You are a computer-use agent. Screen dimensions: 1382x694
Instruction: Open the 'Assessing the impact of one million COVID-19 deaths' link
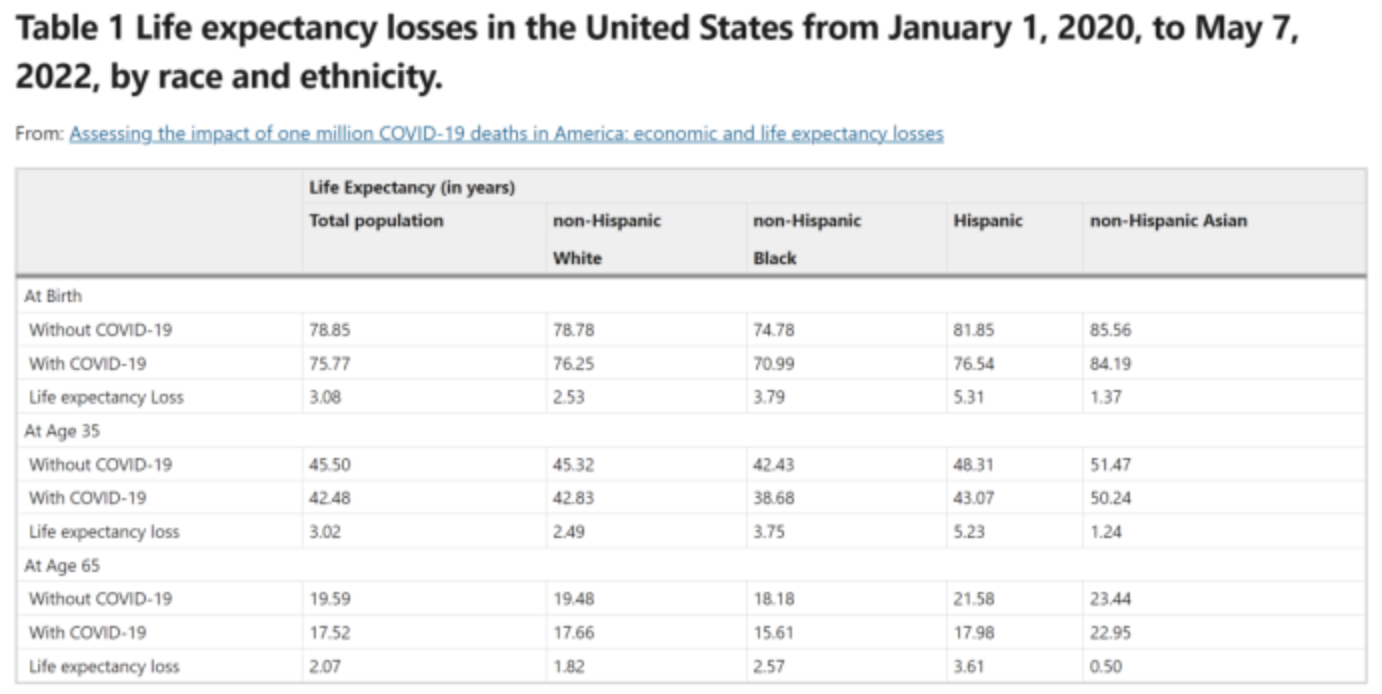pyautogui.click(x=506, y=134)
